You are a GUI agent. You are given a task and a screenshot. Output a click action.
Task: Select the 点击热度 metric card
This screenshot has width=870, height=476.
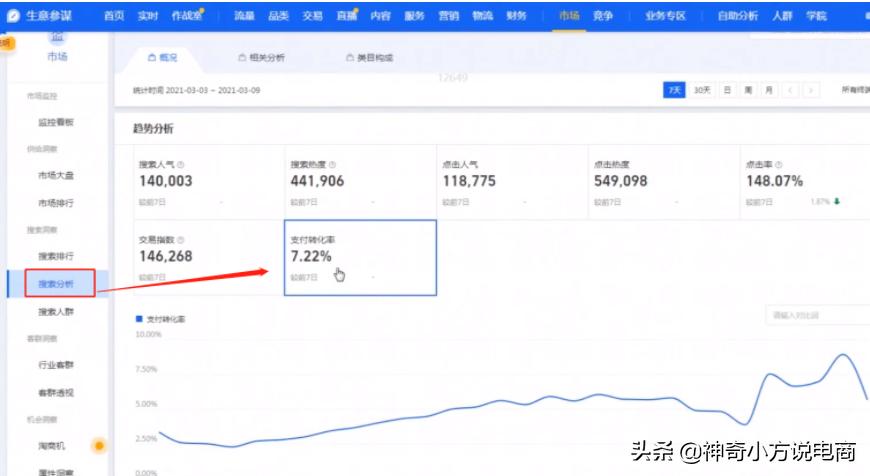[x=664, y=183]
